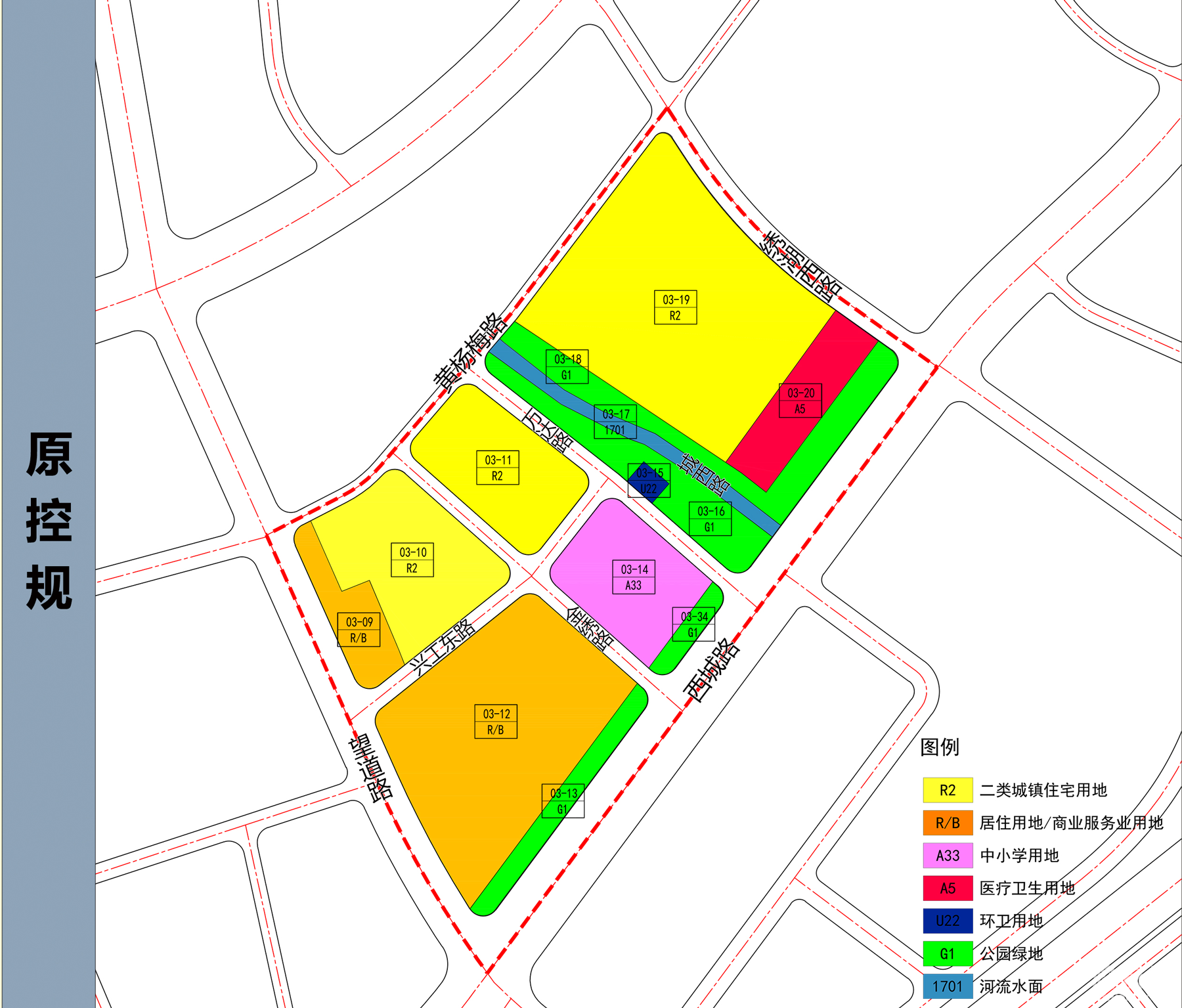The image size is (1182, 1008).
Task: Click the pink A33 legend swatch
Action: [x=947, y=856]
